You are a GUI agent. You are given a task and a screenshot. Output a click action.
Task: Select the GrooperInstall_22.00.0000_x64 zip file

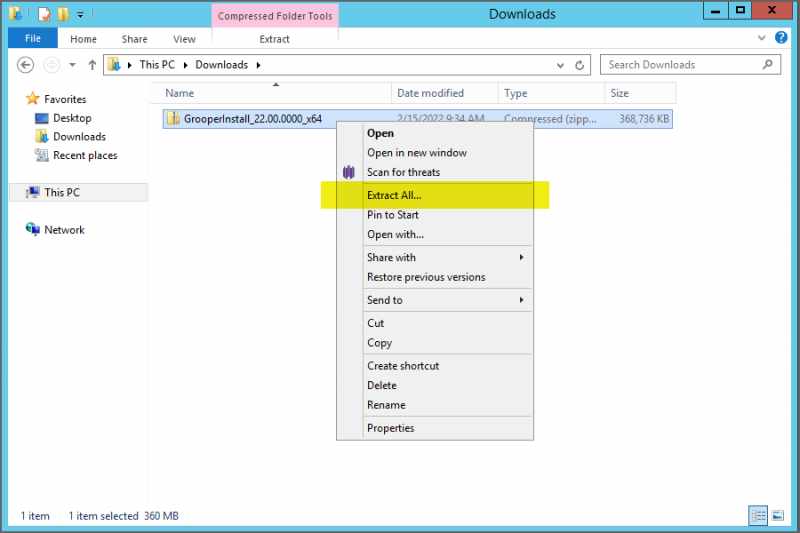click(x=253, y=119)
